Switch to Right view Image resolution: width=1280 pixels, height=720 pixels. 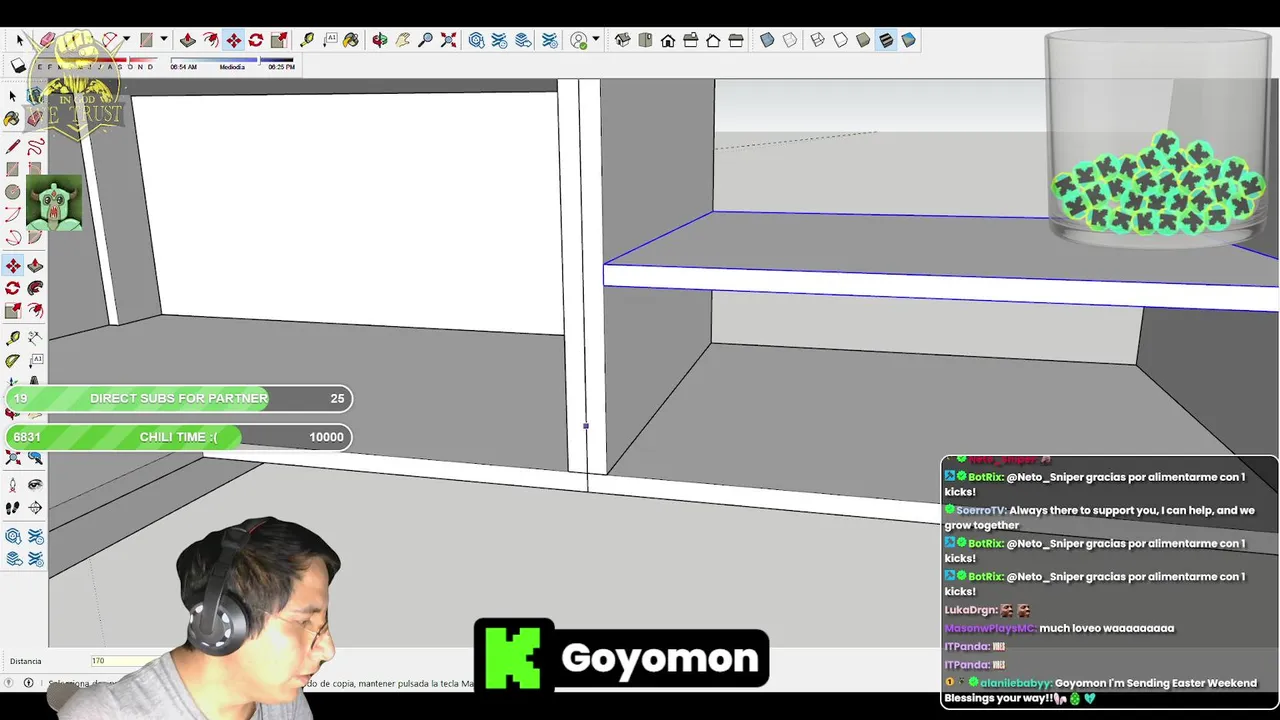691,40
